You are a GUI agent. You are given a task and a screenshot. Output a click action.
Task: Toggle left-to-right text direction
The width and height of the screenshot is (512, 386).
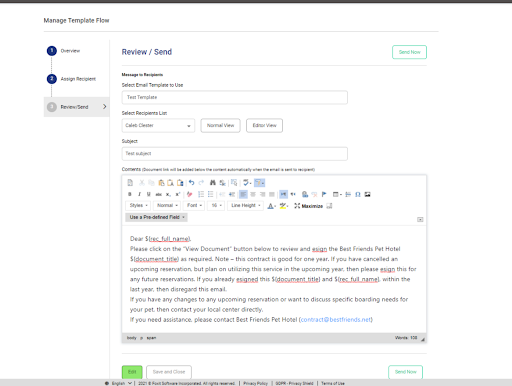point(283,194)
